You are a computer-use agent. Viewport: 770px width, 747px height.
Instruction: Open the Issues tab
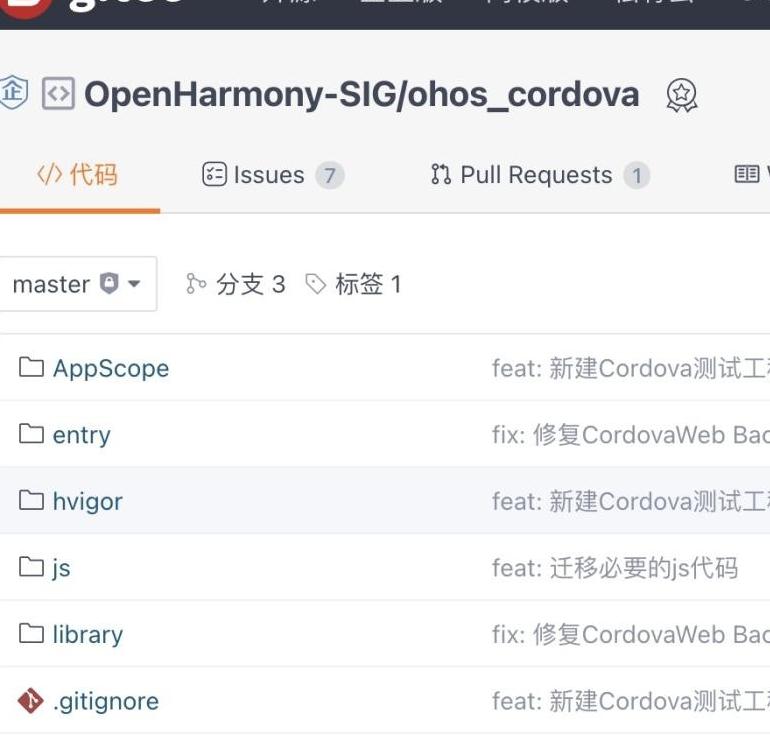point(273,175)
